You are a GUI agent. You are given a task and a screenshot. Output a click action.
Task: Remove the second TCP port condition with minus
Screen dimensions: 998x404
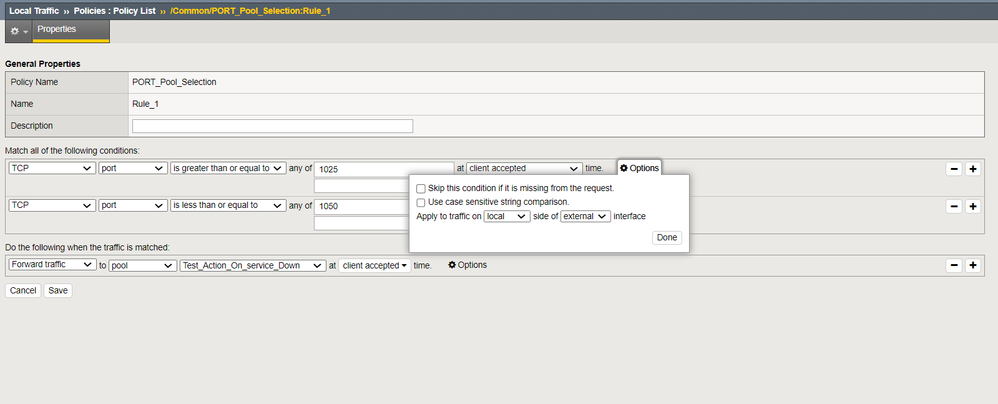(953, 206)
